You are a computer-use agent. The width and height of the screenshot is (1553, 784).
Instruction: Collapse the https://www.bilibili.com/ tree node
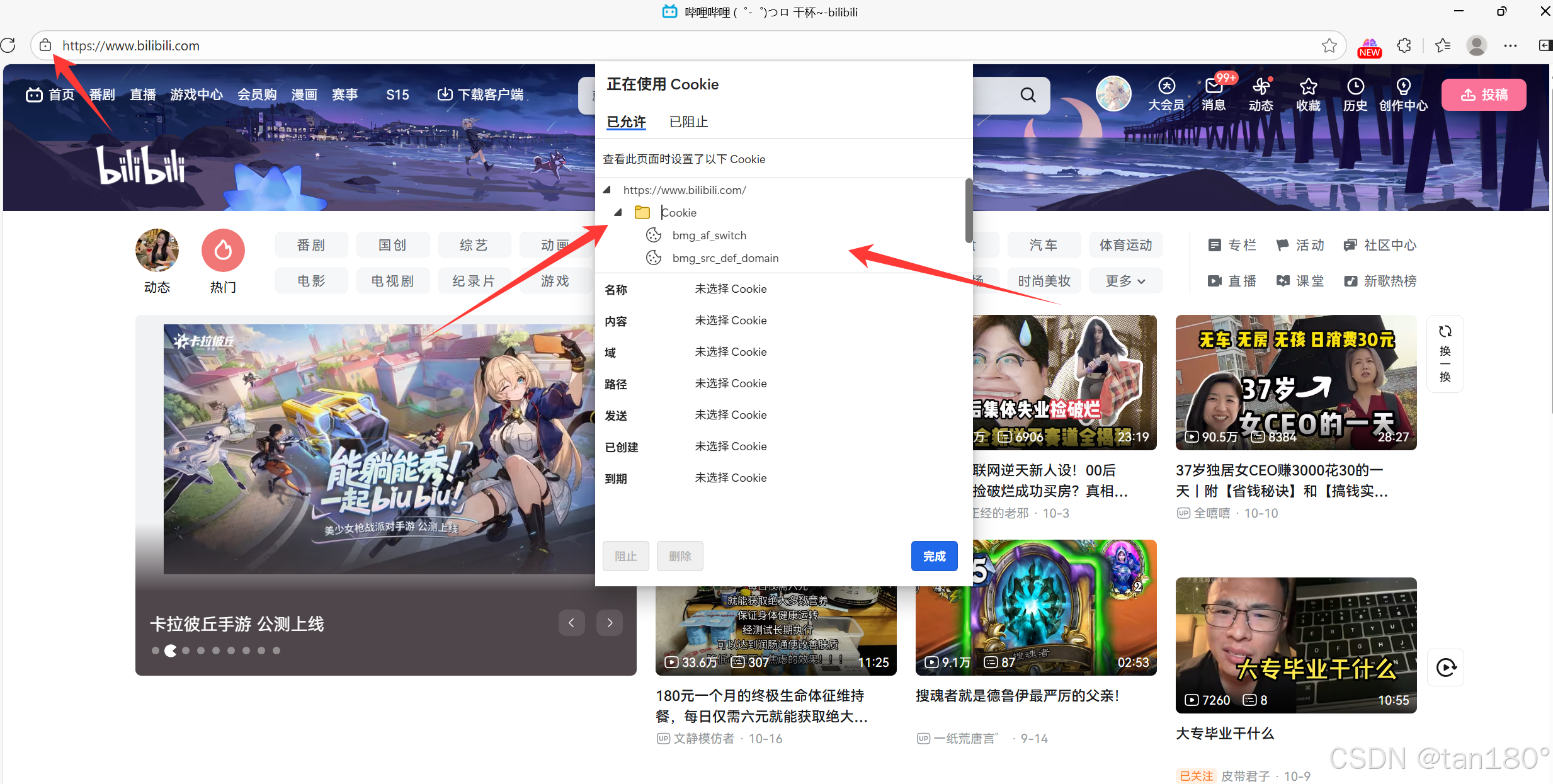click(x=607, y=190)
